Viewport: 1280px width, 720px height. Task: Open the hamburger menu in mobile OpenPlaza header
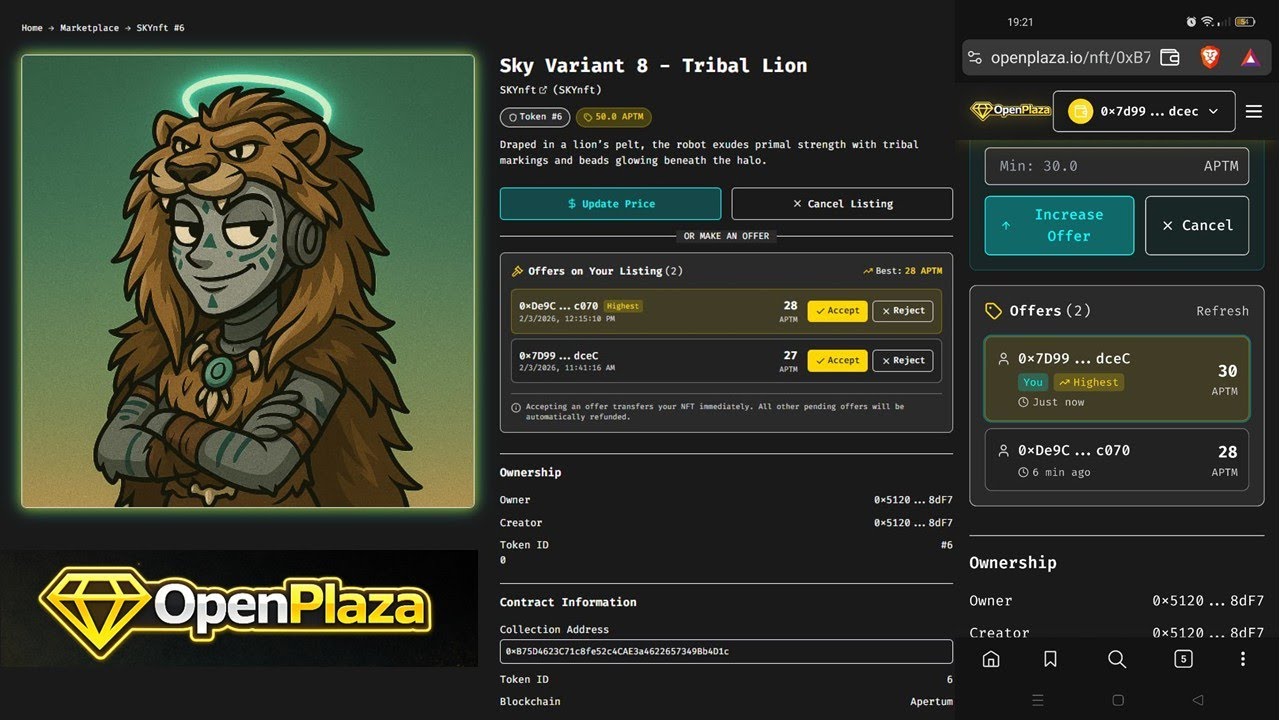[1254, 111]
